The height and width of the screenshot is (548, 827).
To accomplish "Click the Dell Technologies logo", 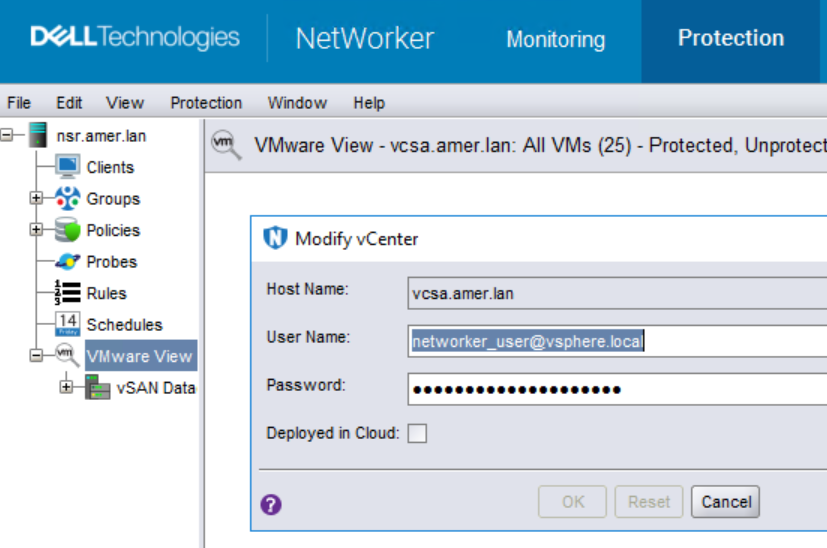I will 135,37.
